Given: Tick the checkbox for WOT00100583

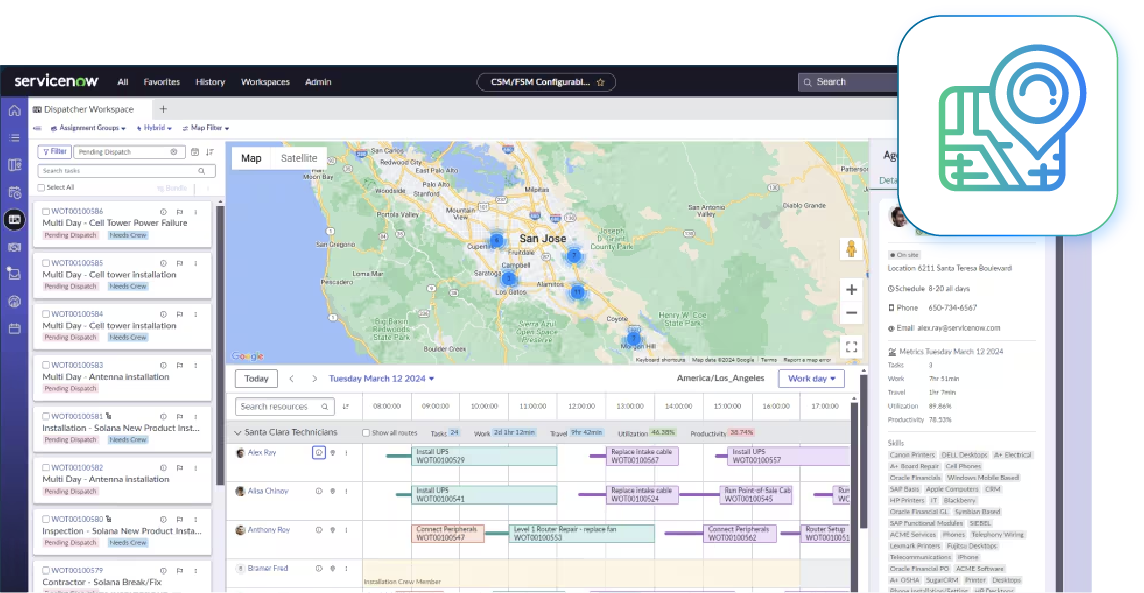Looking at the screenshot, I should [46, 365].
